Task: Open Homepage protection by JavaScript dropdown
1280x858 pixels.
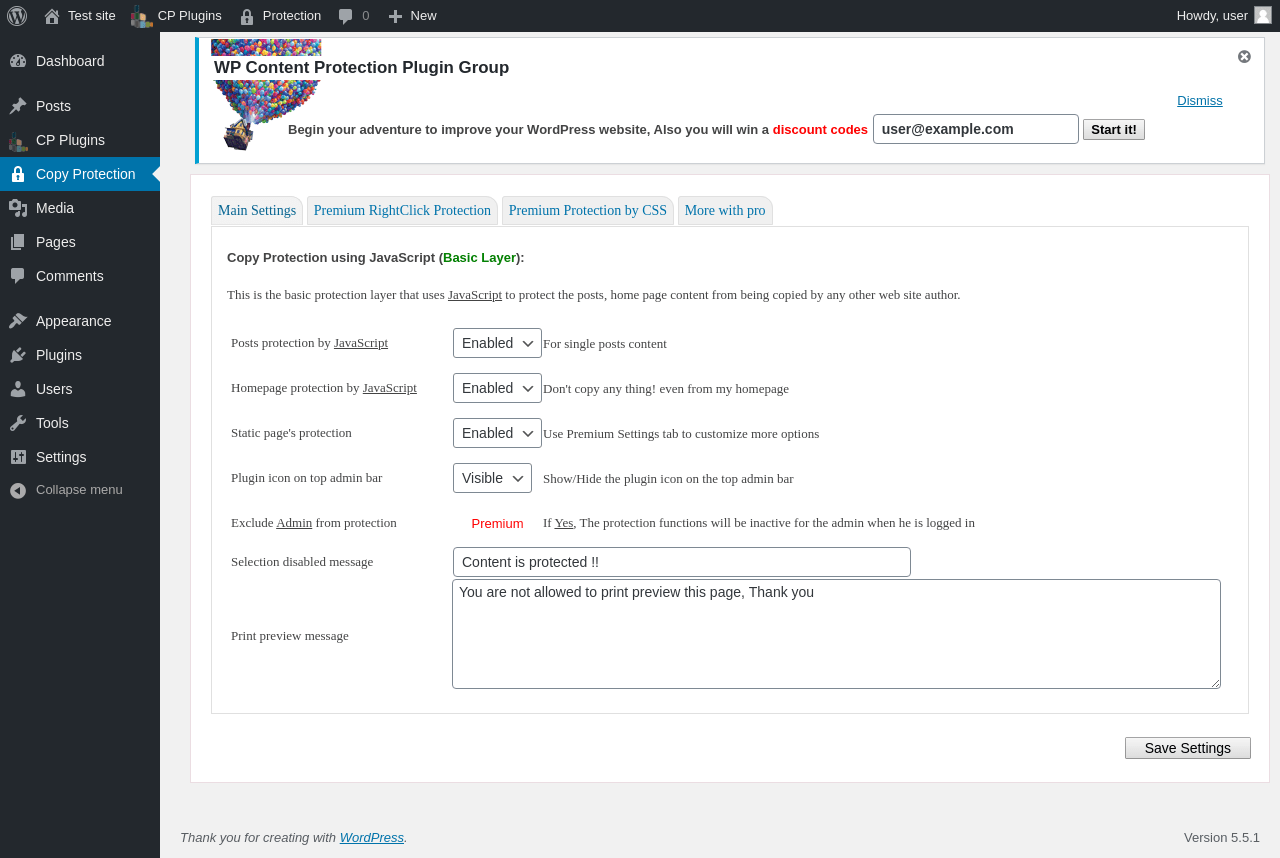Action: point(497,388)
